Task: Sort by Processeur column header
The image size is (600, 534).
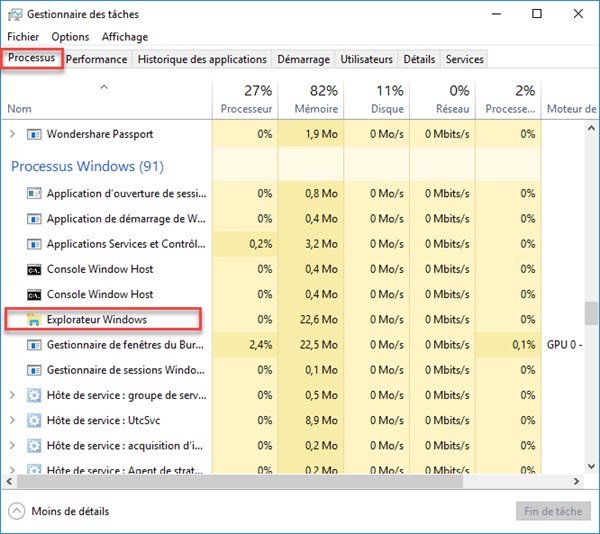Action: click(246, 100)
